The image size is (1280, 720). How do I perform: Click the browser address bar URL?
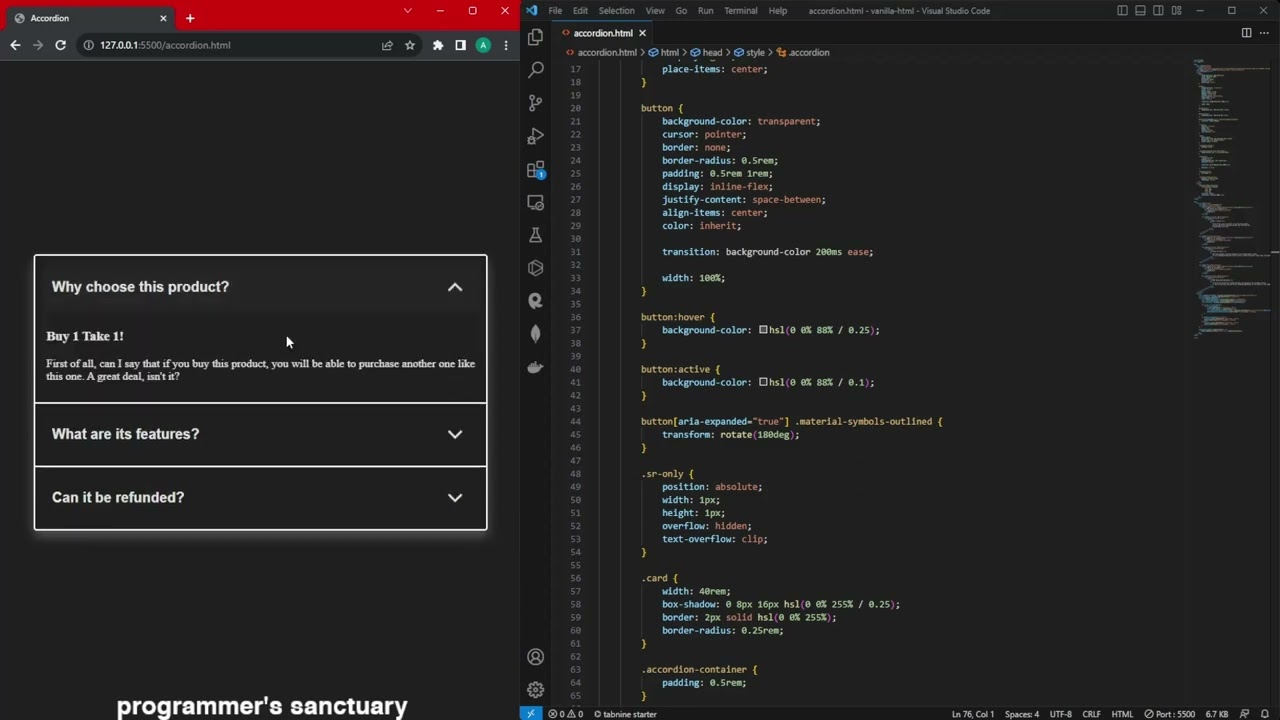165,45
